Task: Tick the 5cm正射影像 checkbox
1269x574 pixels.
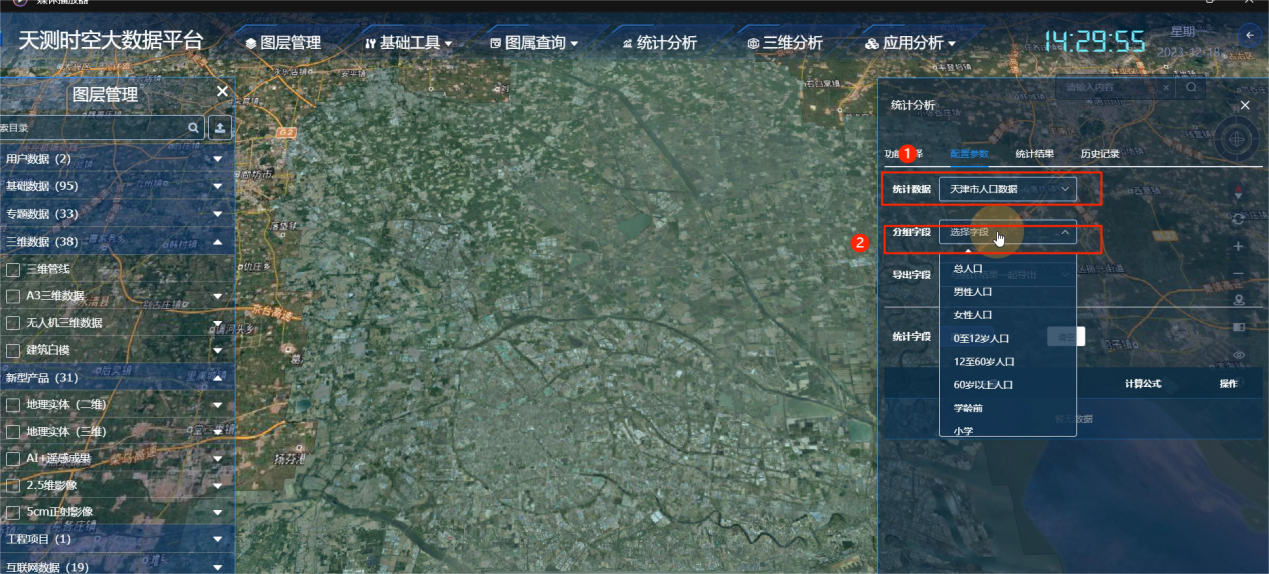Action: pyautogui.click(x=13, y=512)
